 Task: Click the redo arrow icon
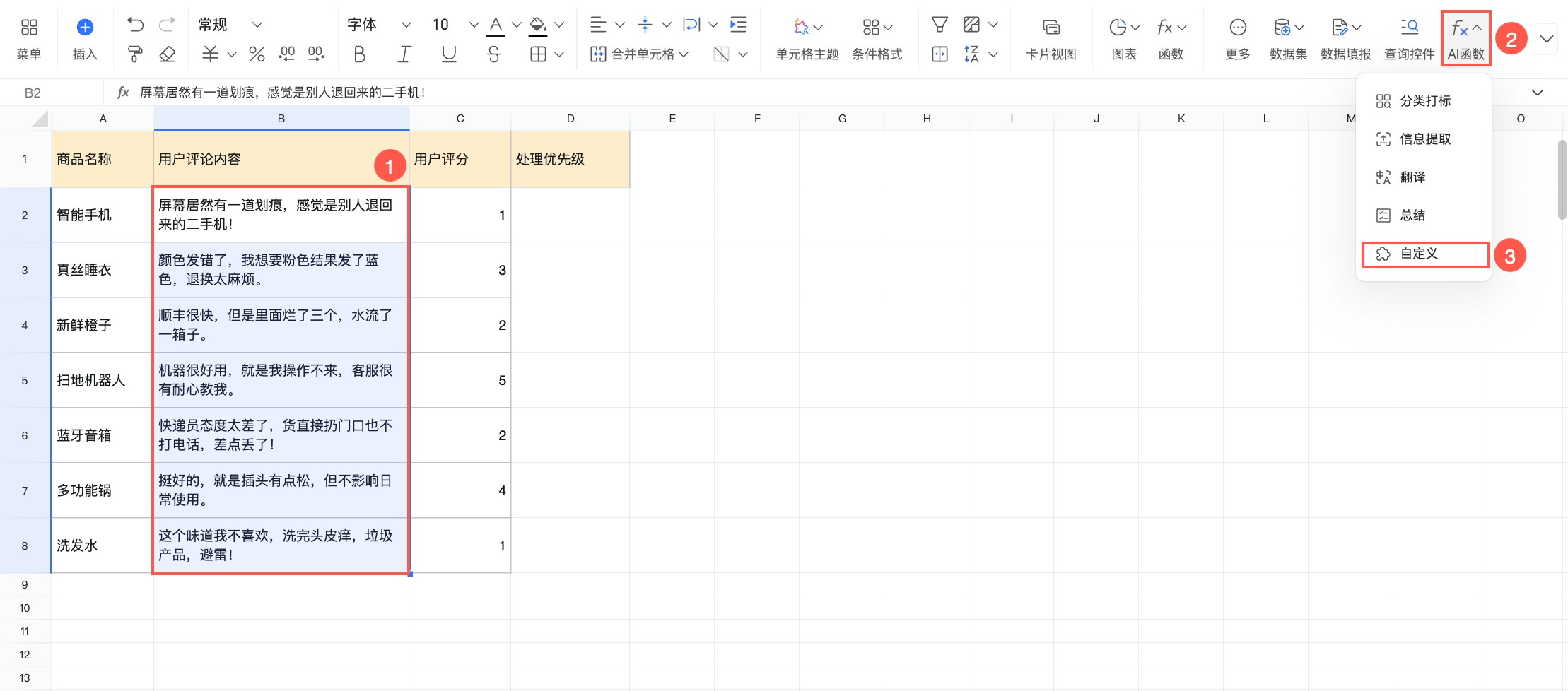pyautogui.click(x=168, y=25)
